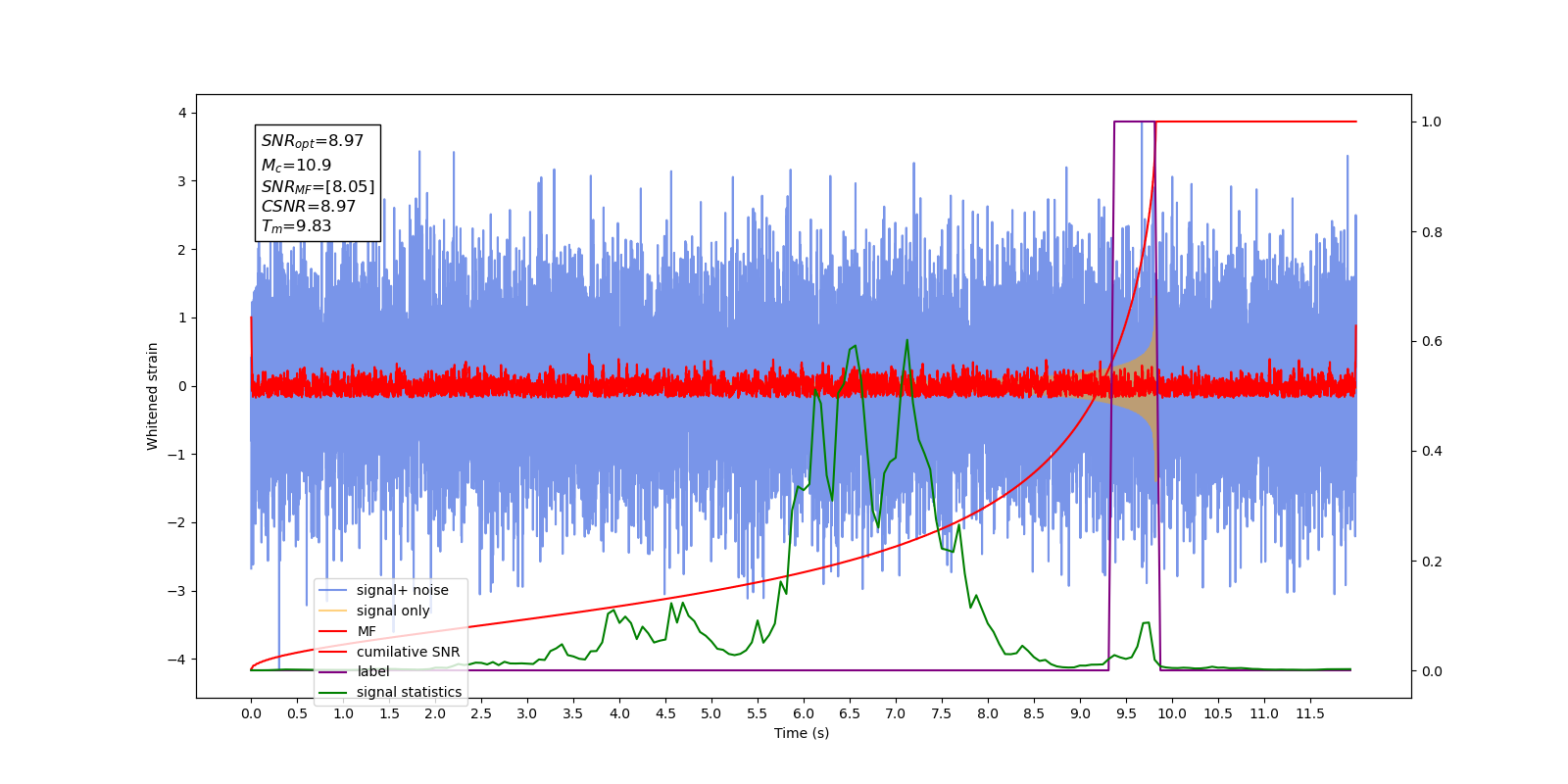Click the 'Time (s)' x-axis label
The height and width of the screenshot is (784, 1568).
802,733
